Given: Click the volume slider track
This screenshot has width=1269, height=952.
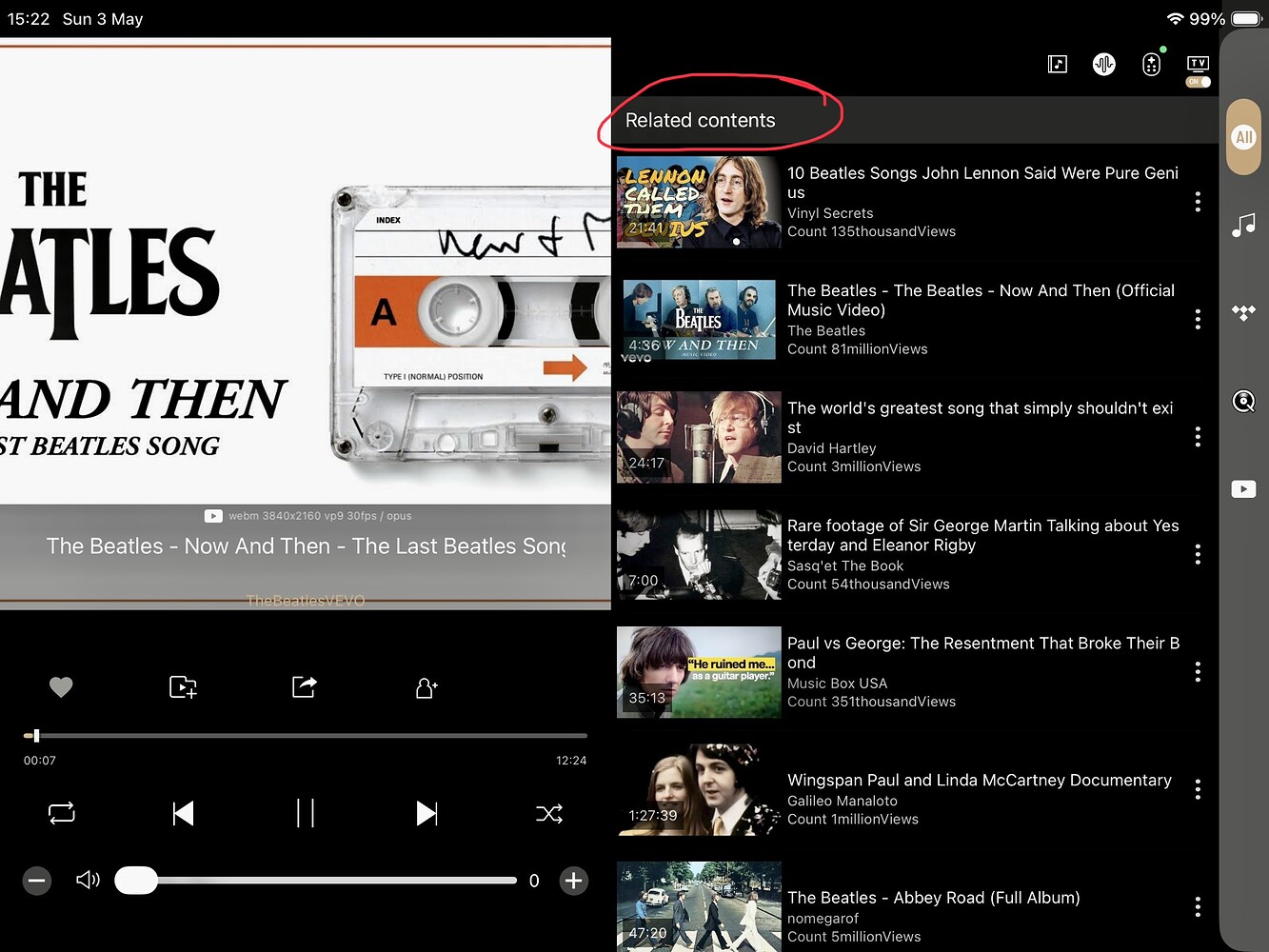Looking at the screenshot, I should (316, 881).
